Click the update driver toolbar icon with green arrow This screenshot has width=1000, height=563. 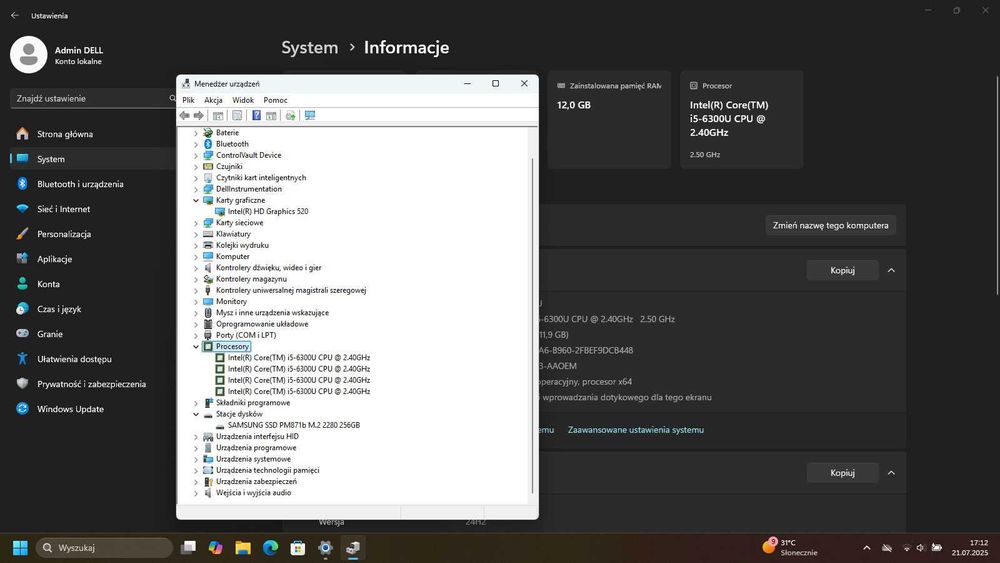click(290, 115)
